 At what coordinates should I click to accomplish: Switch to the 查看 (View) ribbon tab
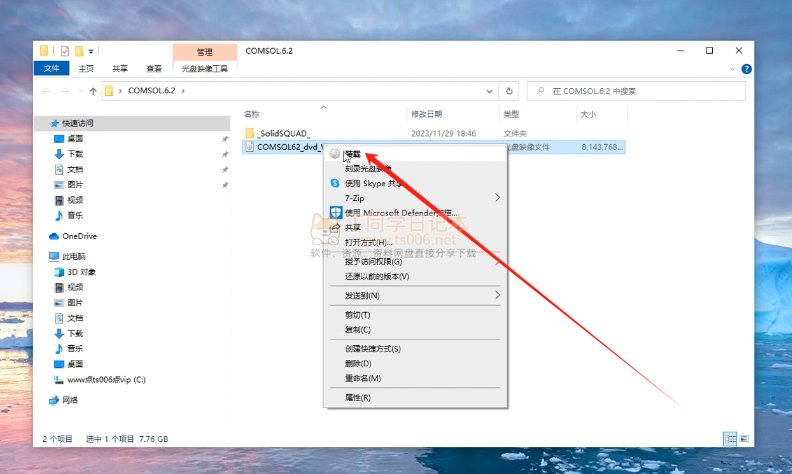click(154, 69)
